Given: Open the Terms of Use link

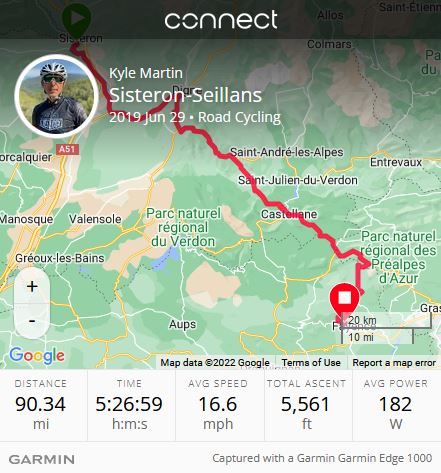Looking at the screenshot, I should 311,362.
